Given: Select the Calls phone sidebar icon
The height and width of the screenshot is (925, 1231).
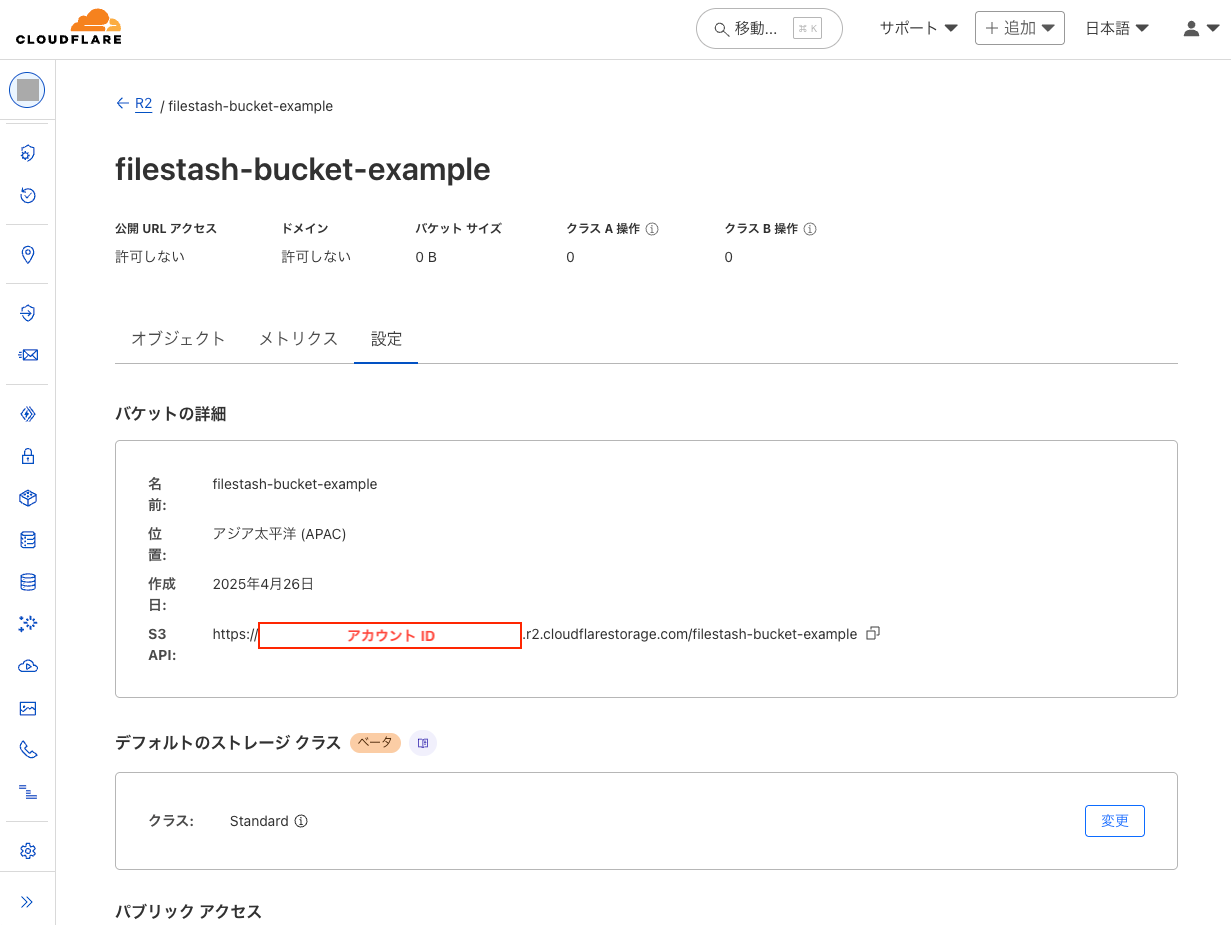Looking at the screenshot, I should coord(27,748).
